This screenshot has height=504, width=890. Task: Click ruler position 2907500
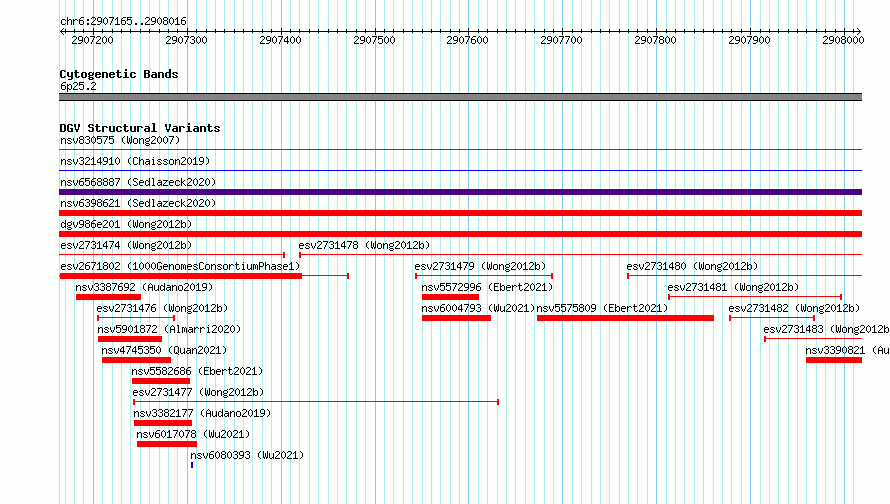click(x=374, y=40)
